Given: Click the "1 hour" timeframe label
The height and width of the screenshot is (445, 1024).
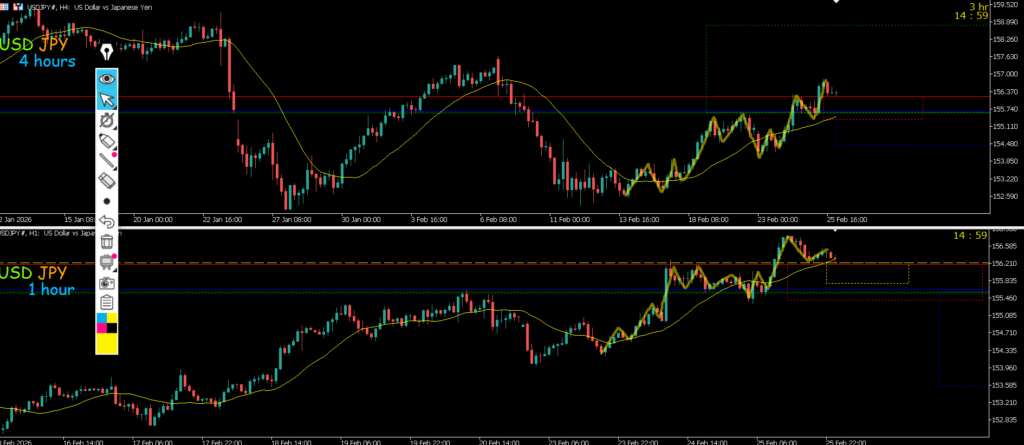Looking at the screenshot, I should [x=50, y=290].
